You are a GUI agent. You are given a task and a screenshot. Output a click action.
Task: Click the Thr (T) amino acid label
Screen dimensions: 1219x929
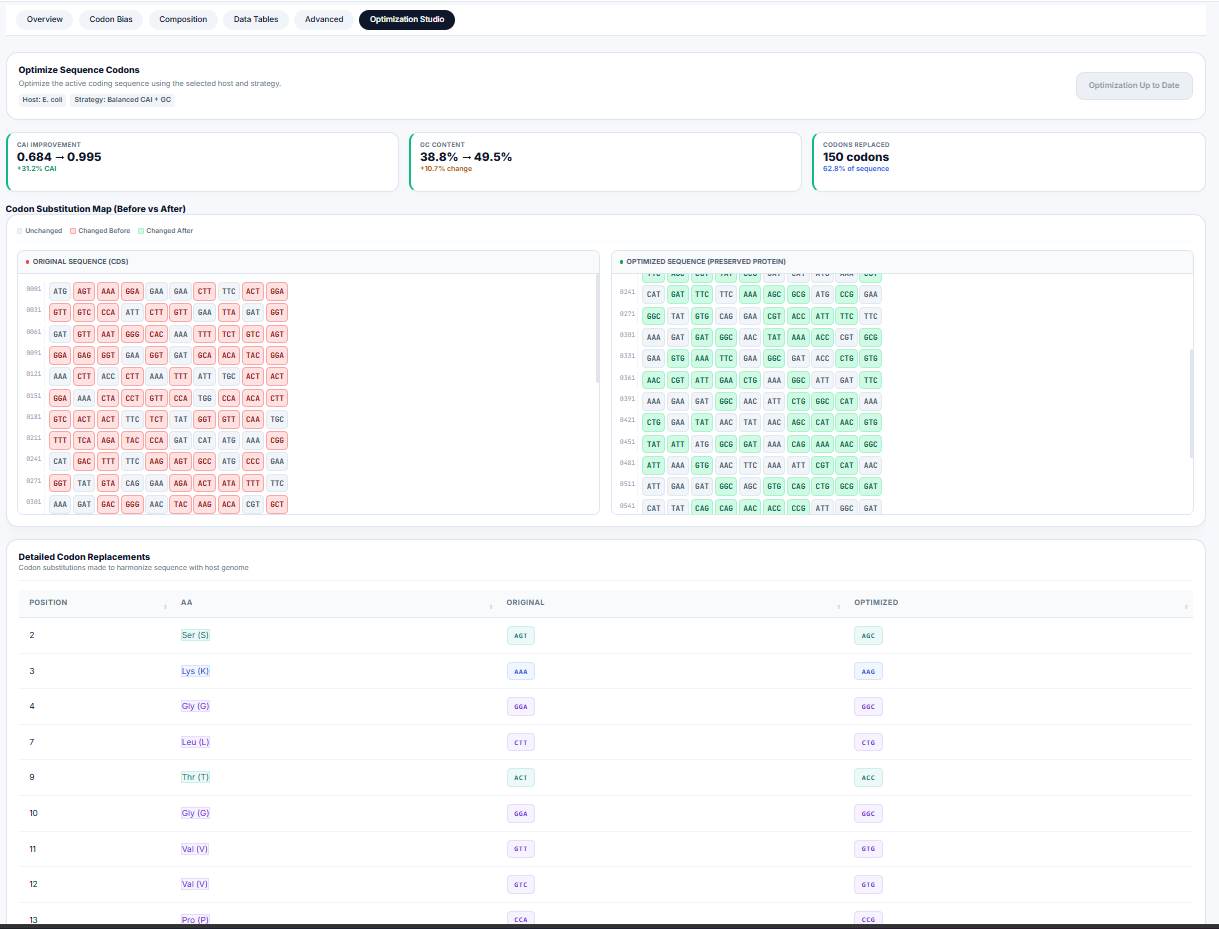195,777
